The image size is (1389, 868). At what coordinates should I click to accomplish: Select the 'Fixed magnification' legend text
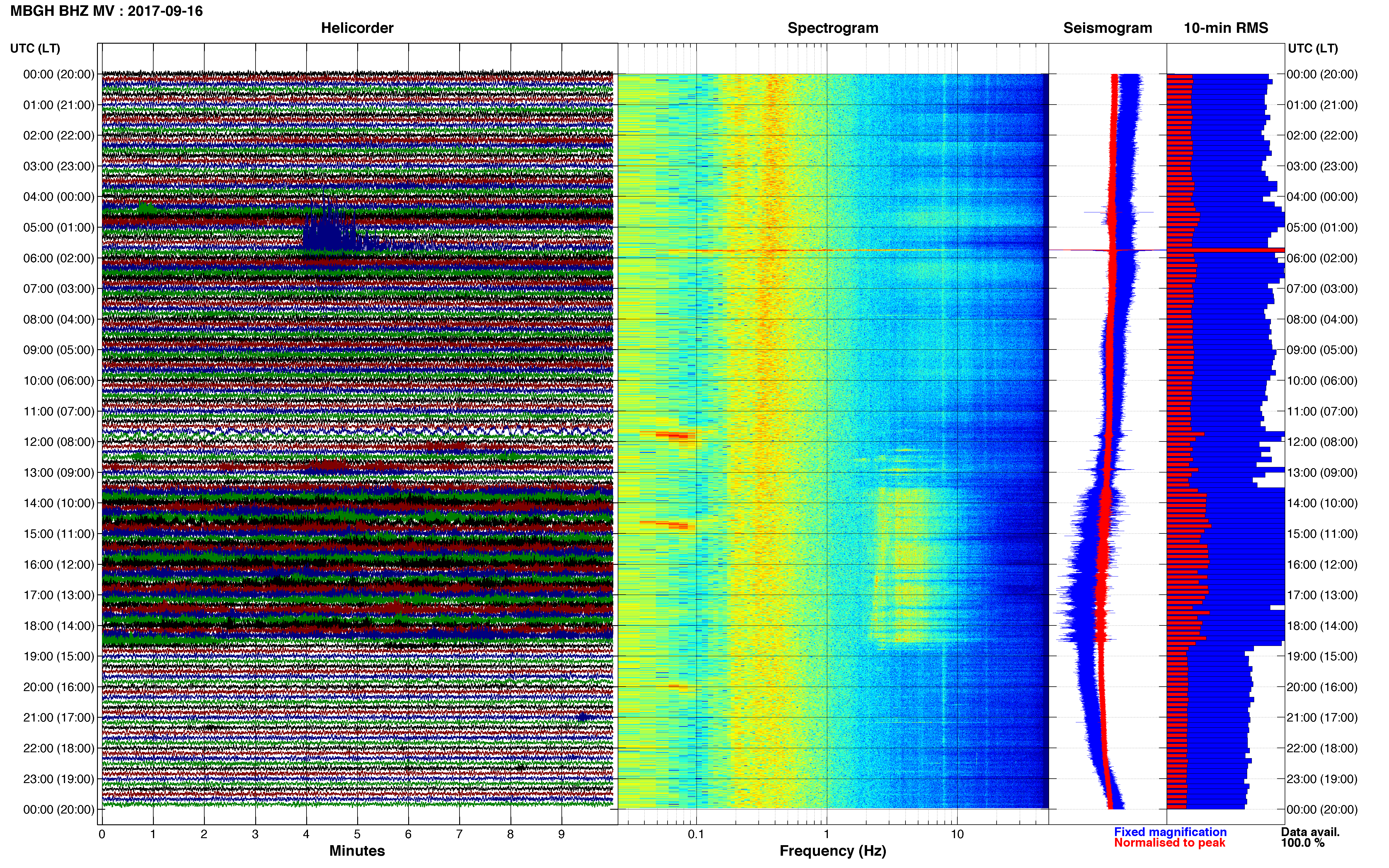(x=1170, y=832)
